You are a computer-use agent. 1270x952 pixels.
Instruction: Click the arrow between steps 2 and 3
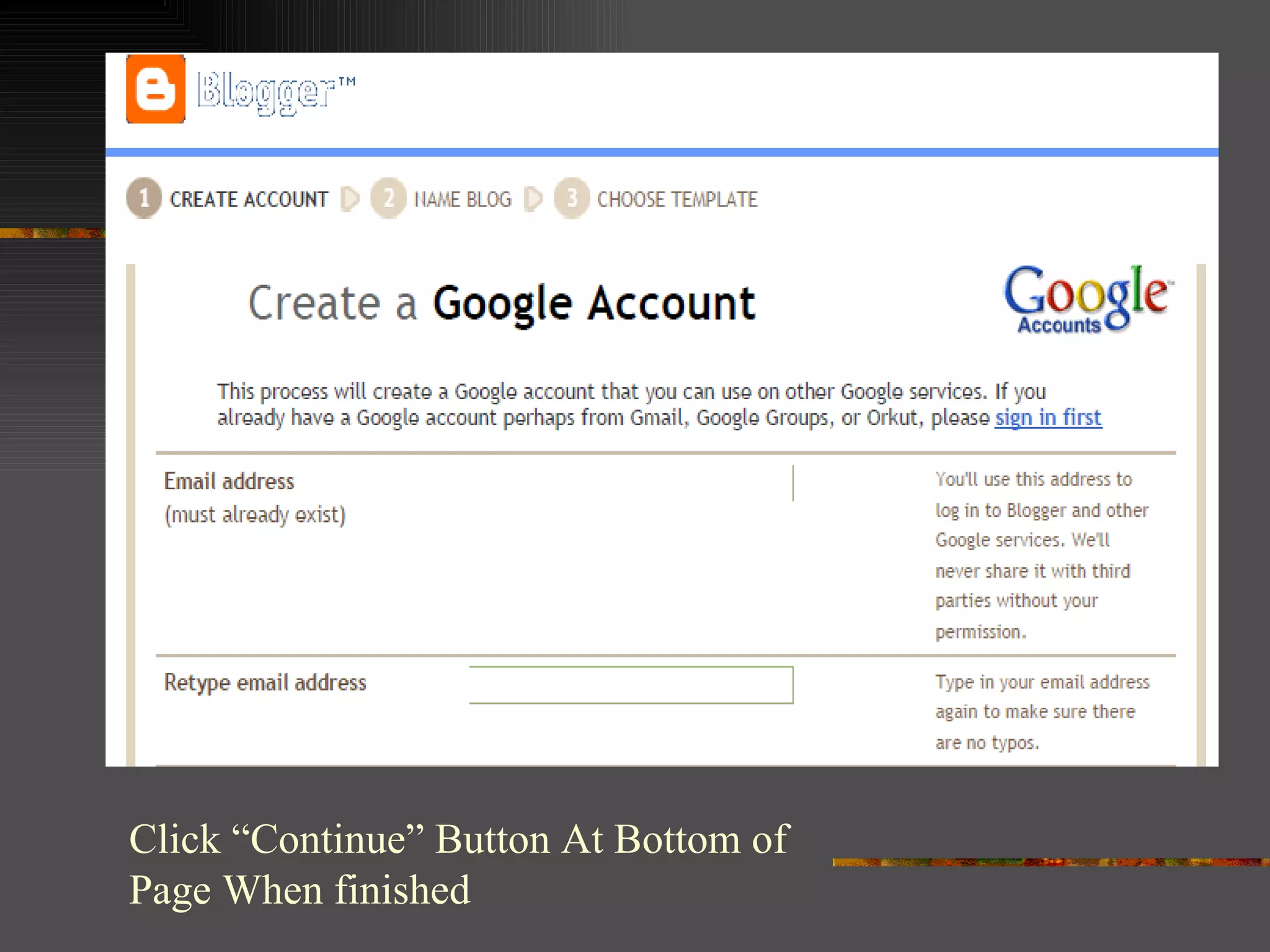(x=533, y=199)
